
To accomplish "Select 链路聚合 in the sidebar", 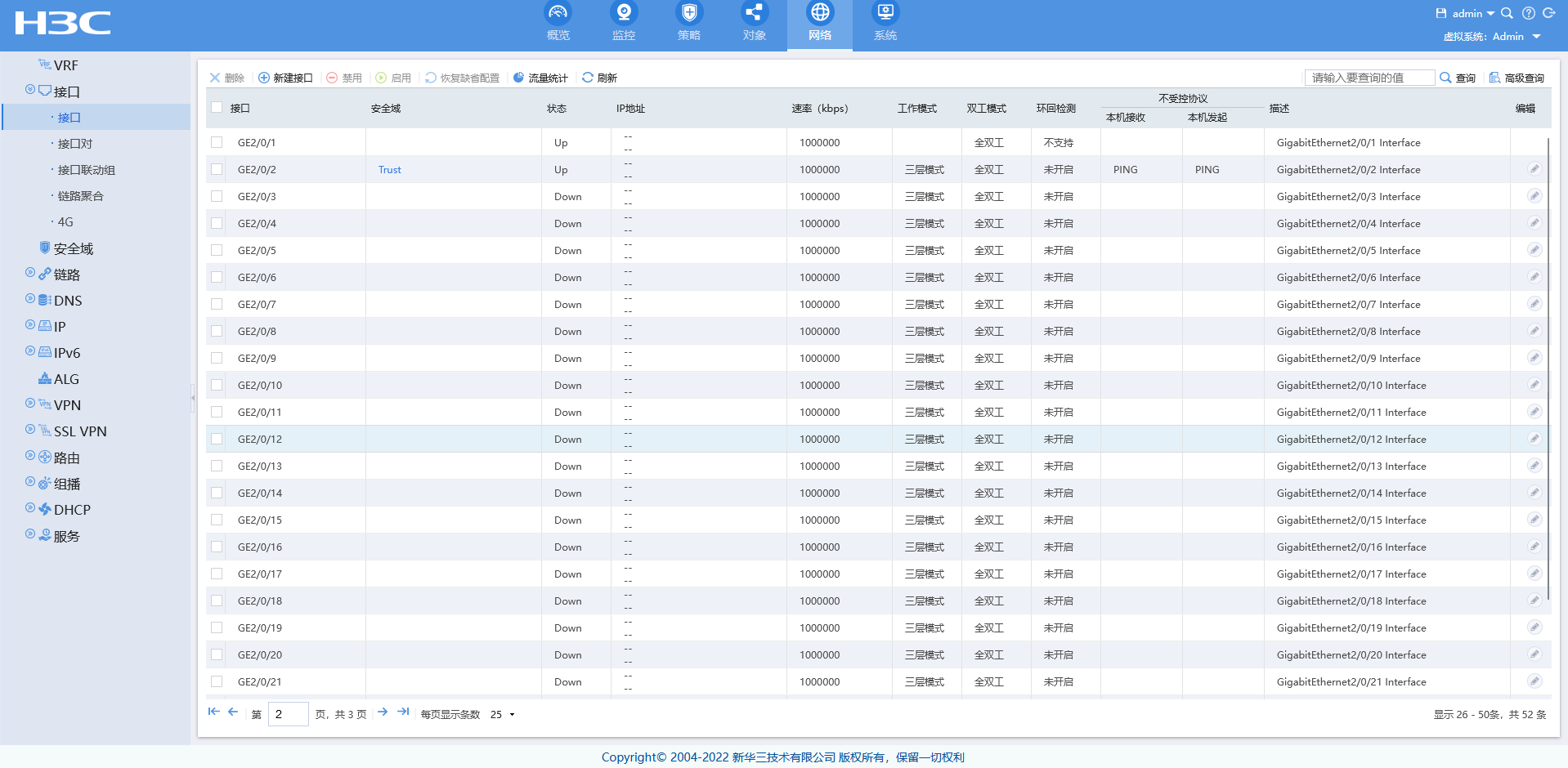I will (x=80, y=196).
